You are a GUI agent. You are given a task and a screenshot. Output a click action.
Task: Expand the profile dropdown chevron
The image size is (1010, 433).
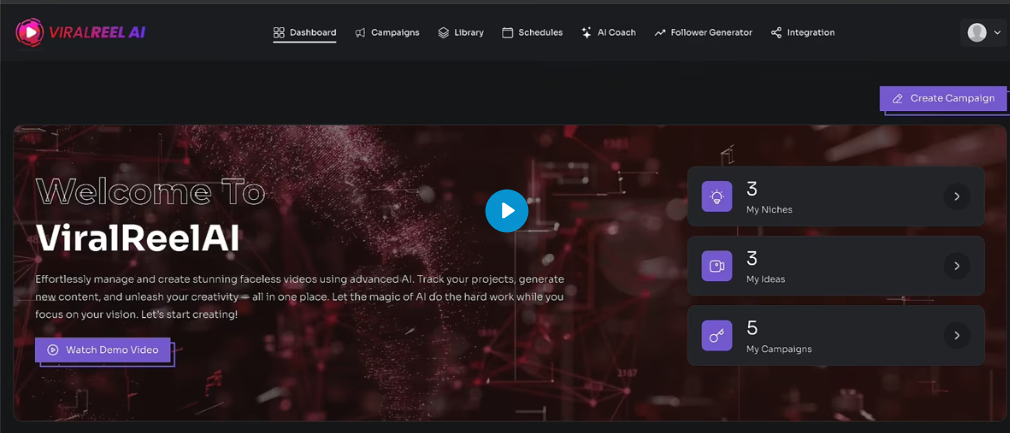[998, 33]
